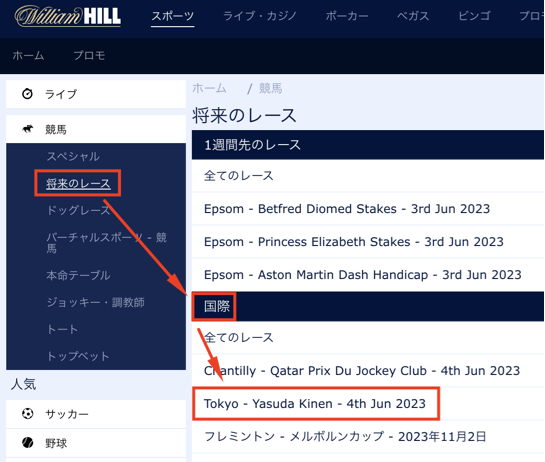Open the ポーカー section
The height and width of the screenshot is (462, 545).
(347, 16)
